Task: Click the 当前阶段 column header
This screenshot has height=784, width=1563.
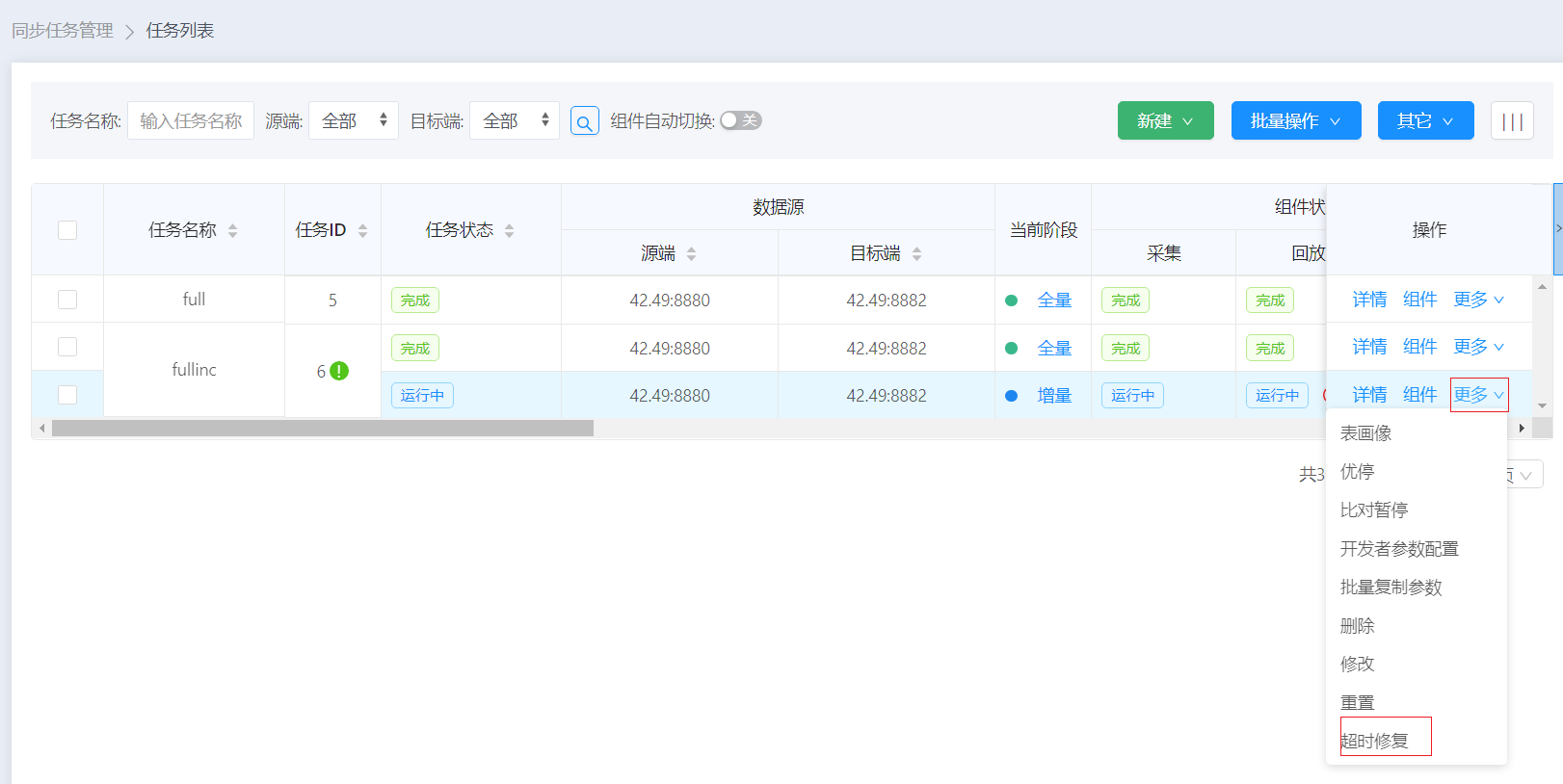Action: pyautogui.click(x=1044, y=230)
